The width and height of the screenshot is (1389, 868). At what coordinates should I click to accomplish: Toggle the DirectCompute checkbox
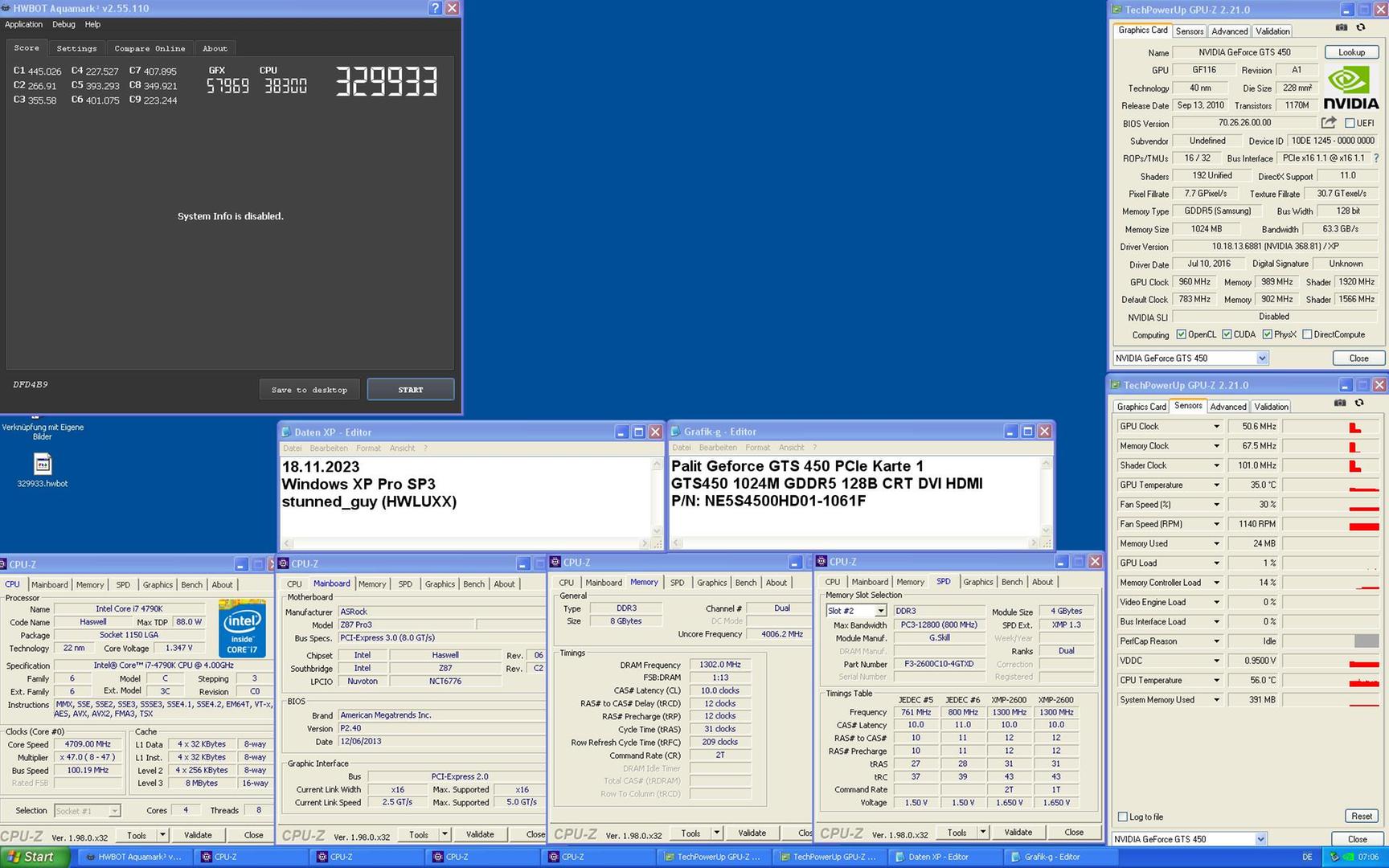(1307, 334)
